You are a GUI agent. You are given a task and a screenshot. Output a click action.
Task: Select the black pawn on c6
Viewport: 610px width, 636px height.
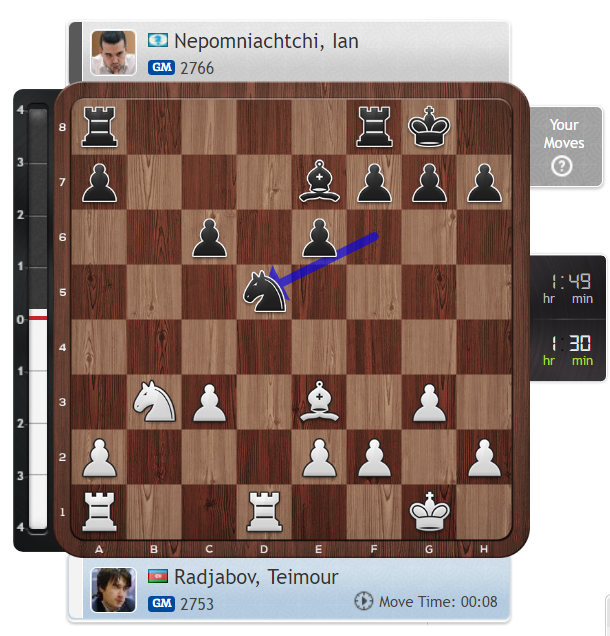(209, 238)
